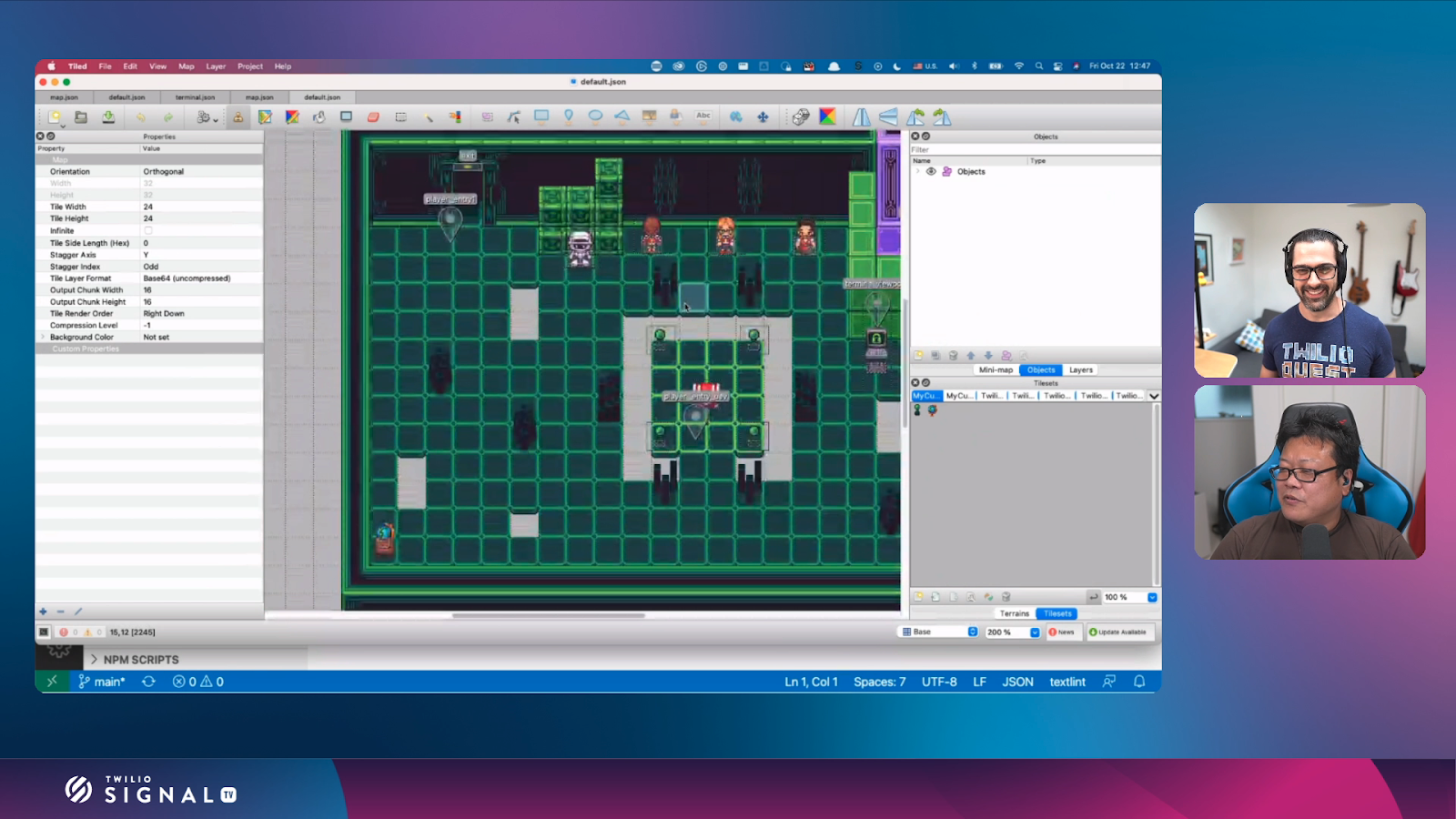Screen dimensions: 1456x819
Task: Select the Shape Fill tool
Action: pyautogui.click(x=347, y=116)
